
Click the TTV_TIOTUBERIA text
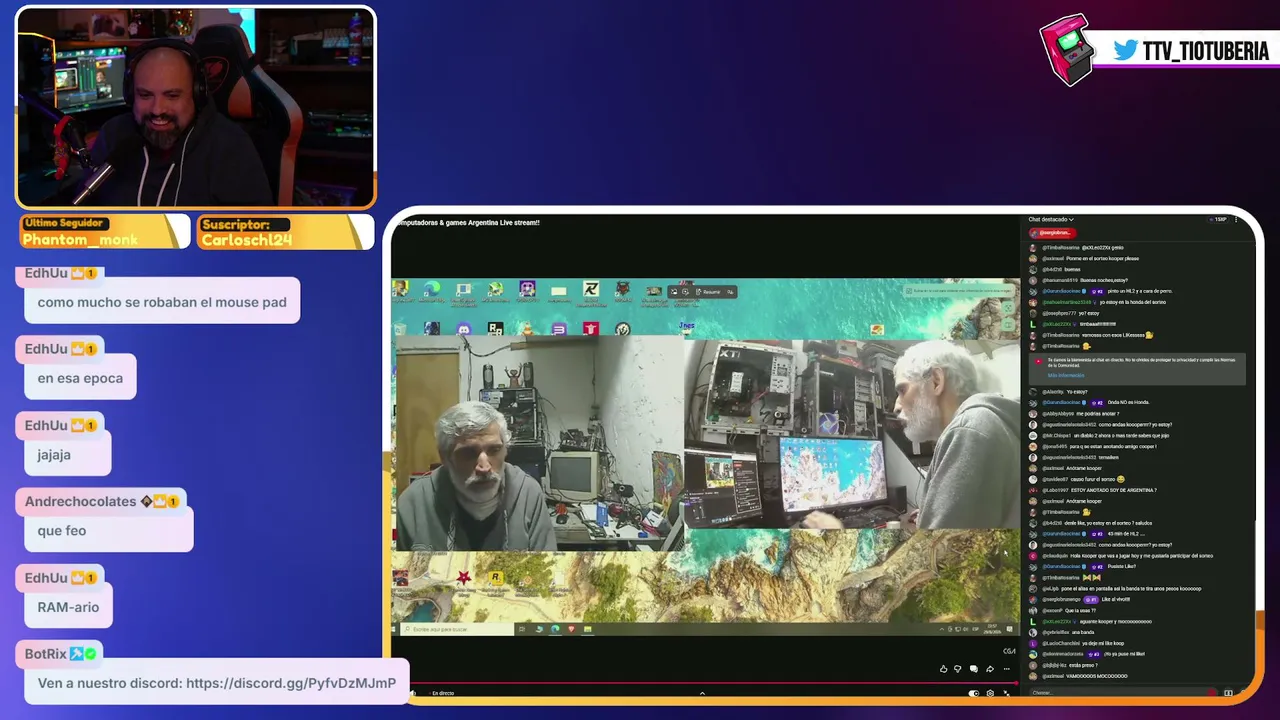click(1206, 51)
